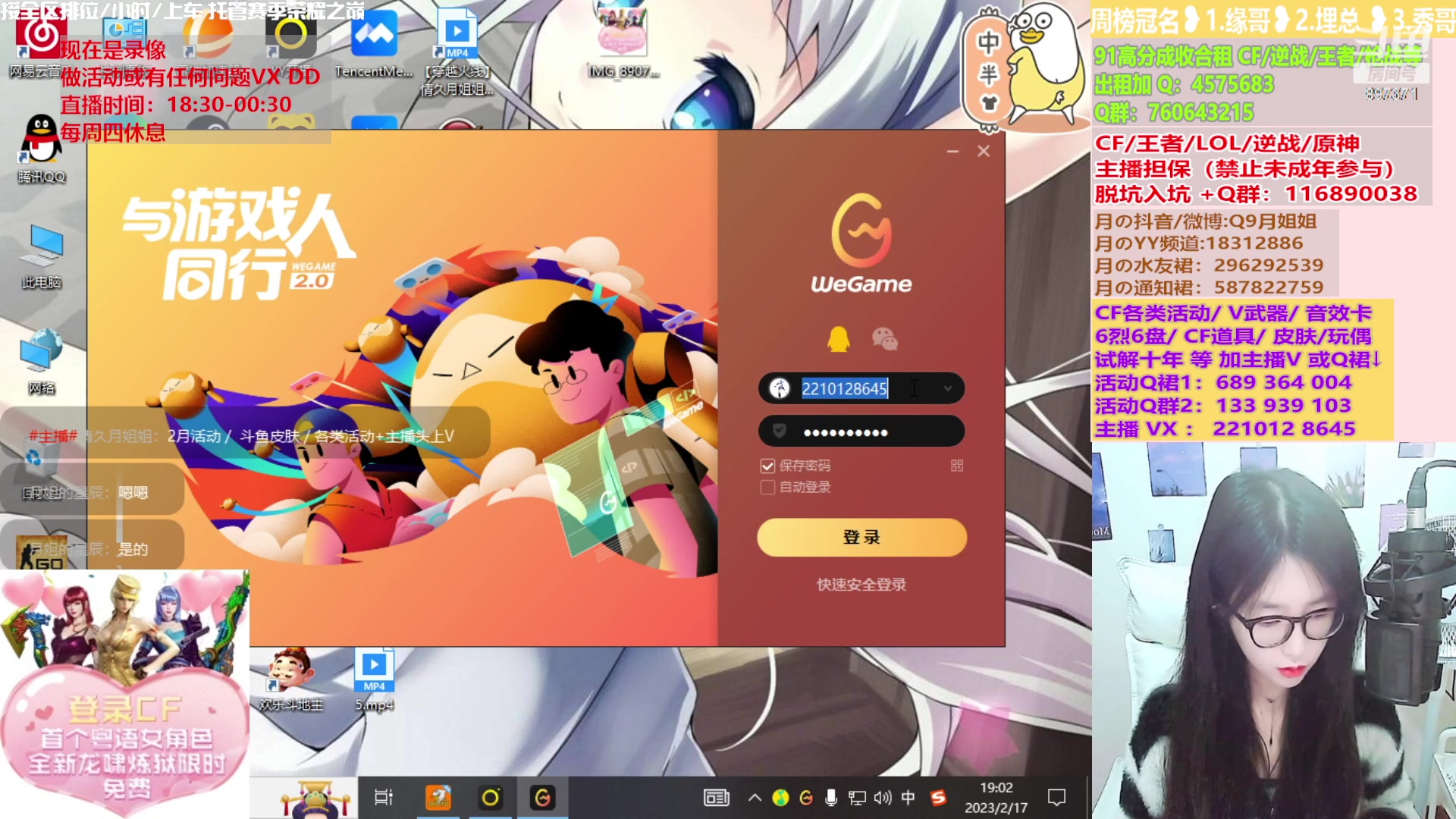This screenshot has height=819, width=1456.
Task: Click the WeGame icon in the system tray
Action: pyautogui.click(x=806, y=798)
